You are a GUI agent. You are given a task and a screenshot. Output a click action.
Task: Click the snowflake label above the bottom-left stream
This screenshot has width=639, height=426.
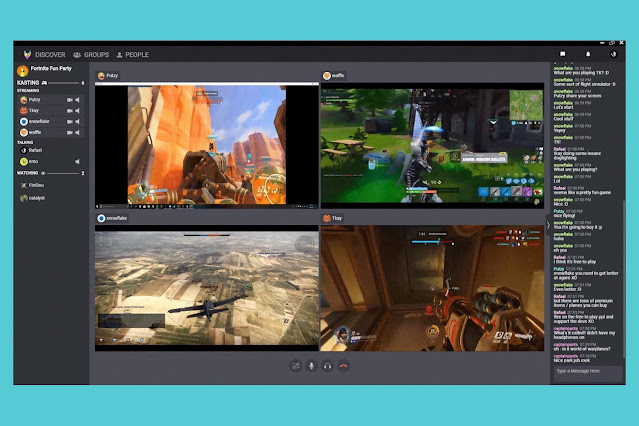tap(112, 218)
